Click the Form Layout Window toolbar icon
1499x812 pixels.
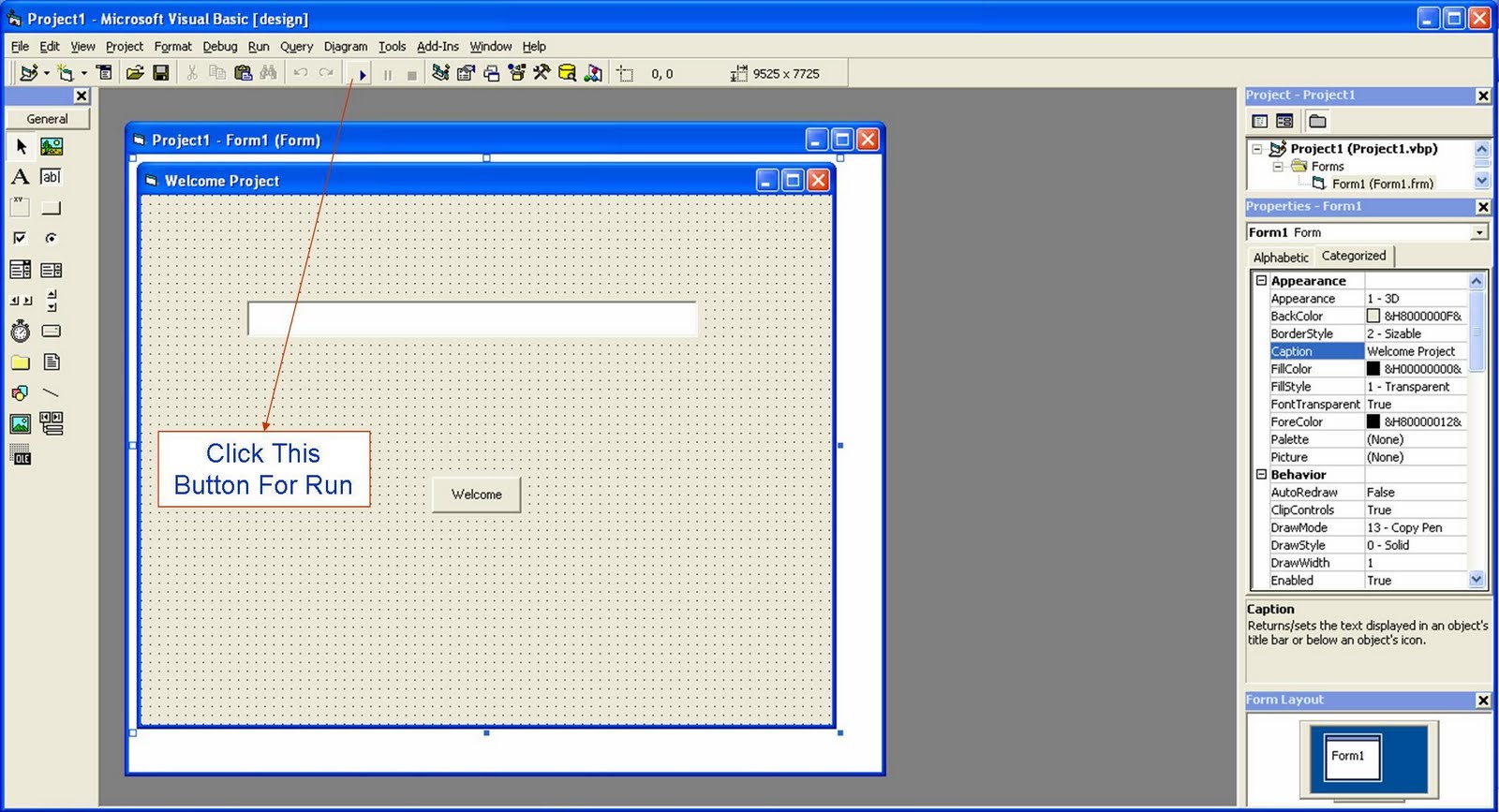click(492, 73)
